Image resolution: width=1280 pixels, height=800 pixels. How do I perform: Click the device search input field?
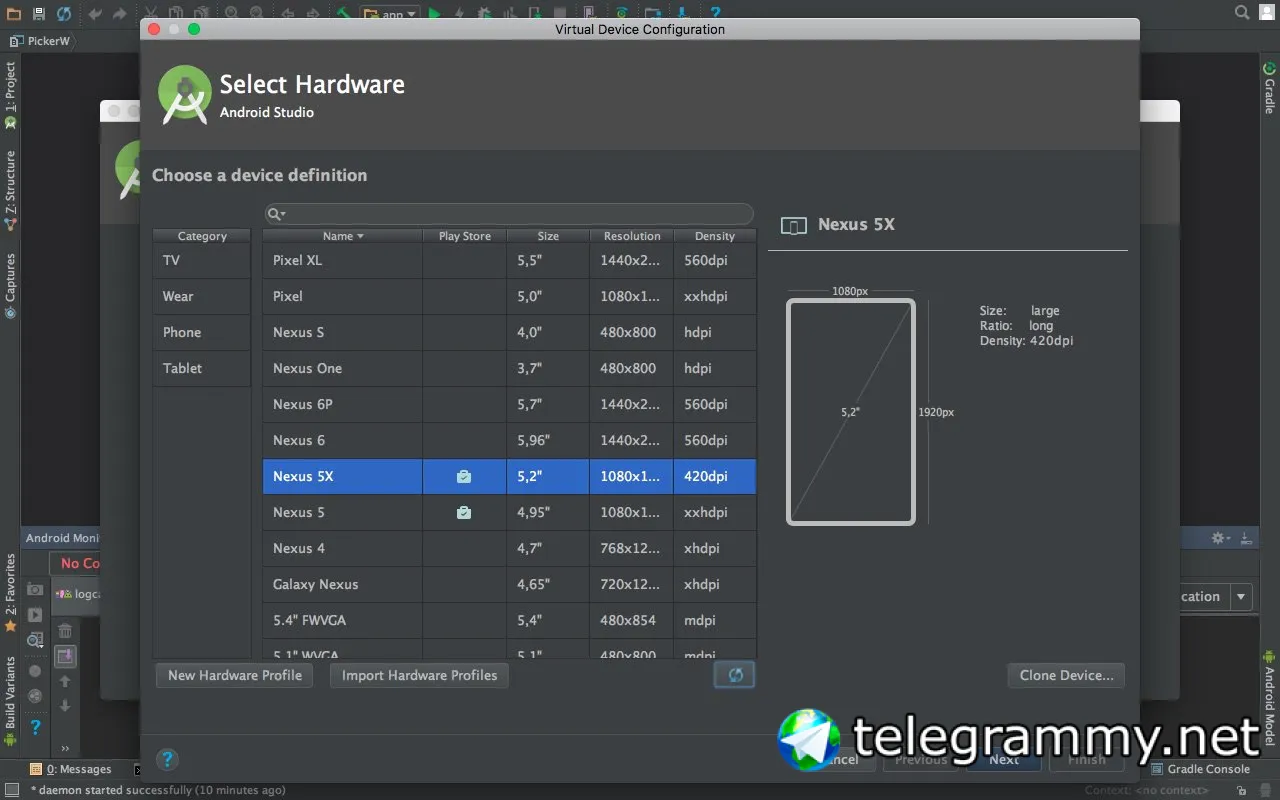(509, 214)
